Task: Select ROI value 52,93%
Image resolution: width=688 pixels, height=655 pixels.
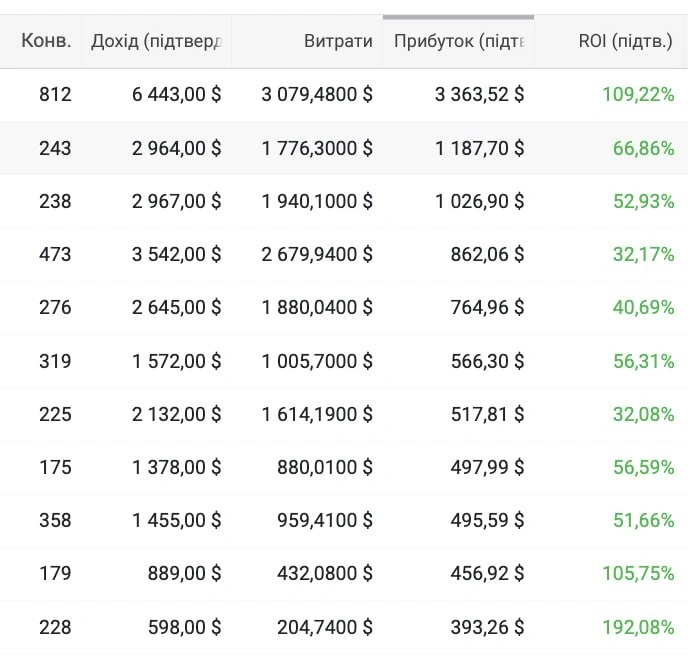Action: (x=643, y=201)
